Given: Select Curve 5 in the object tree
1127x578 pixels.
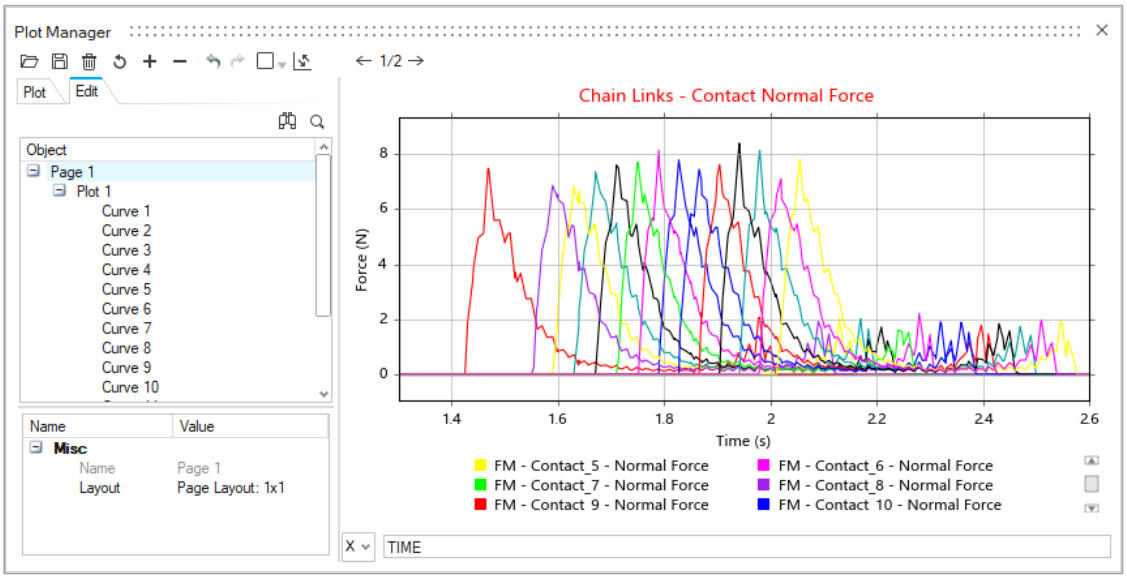Looking at the screenshot, I should pyautogui.click(x=126, y=289).
